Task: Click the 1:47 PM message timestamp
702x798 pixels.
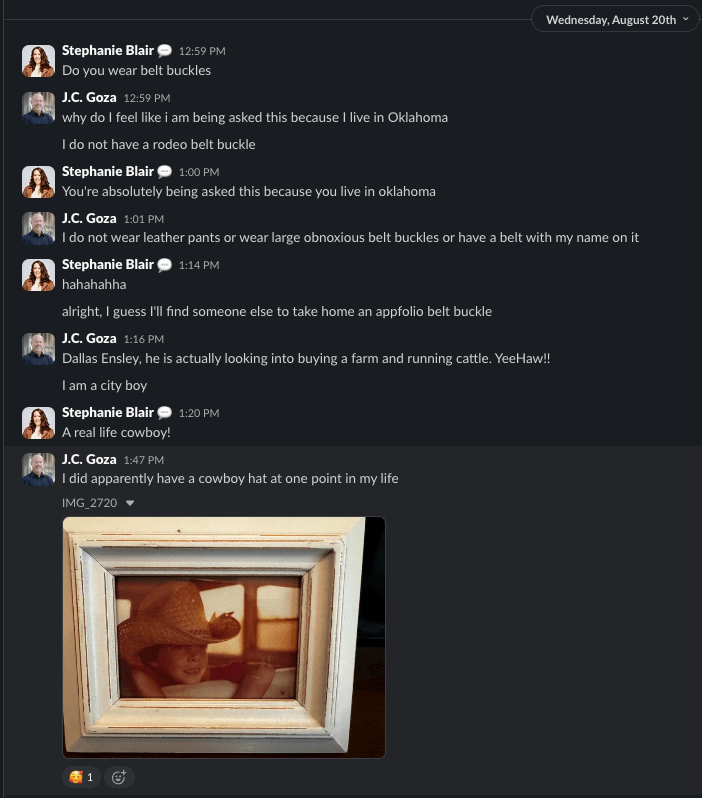Action: (x=144, y=460)
